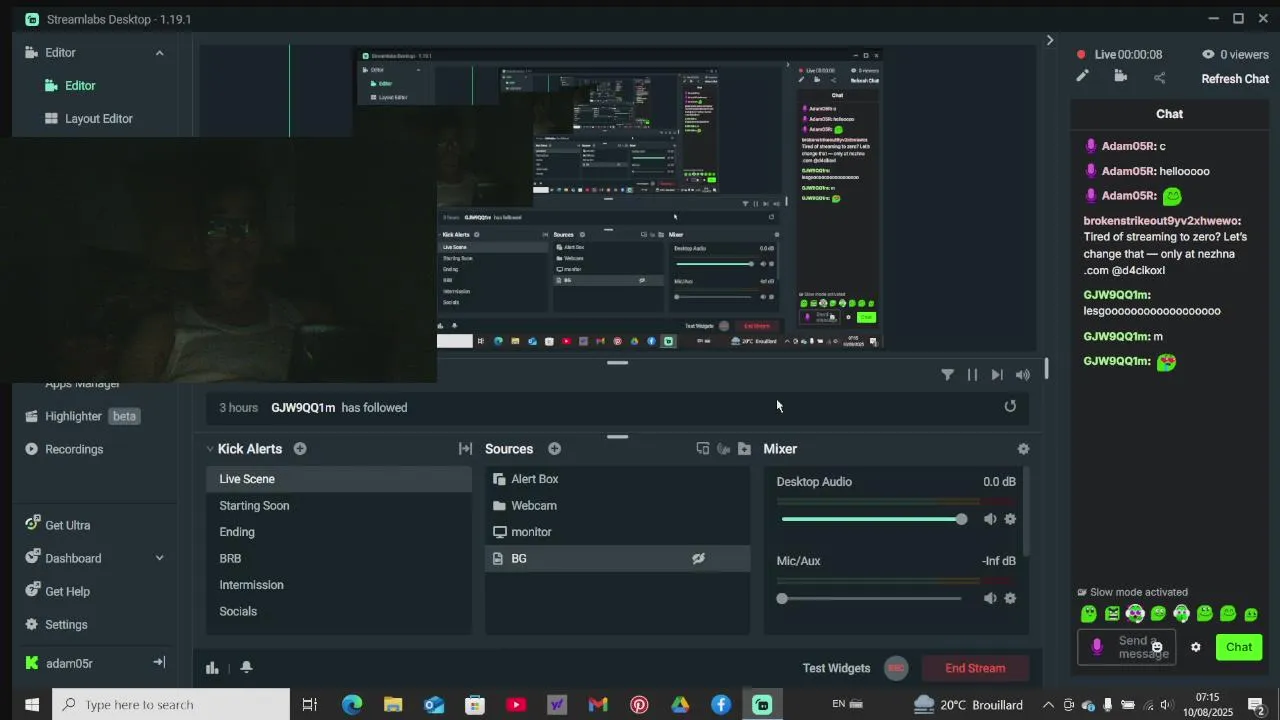
Task: Click first green emote in chat bar
Action: point(1089,614)
